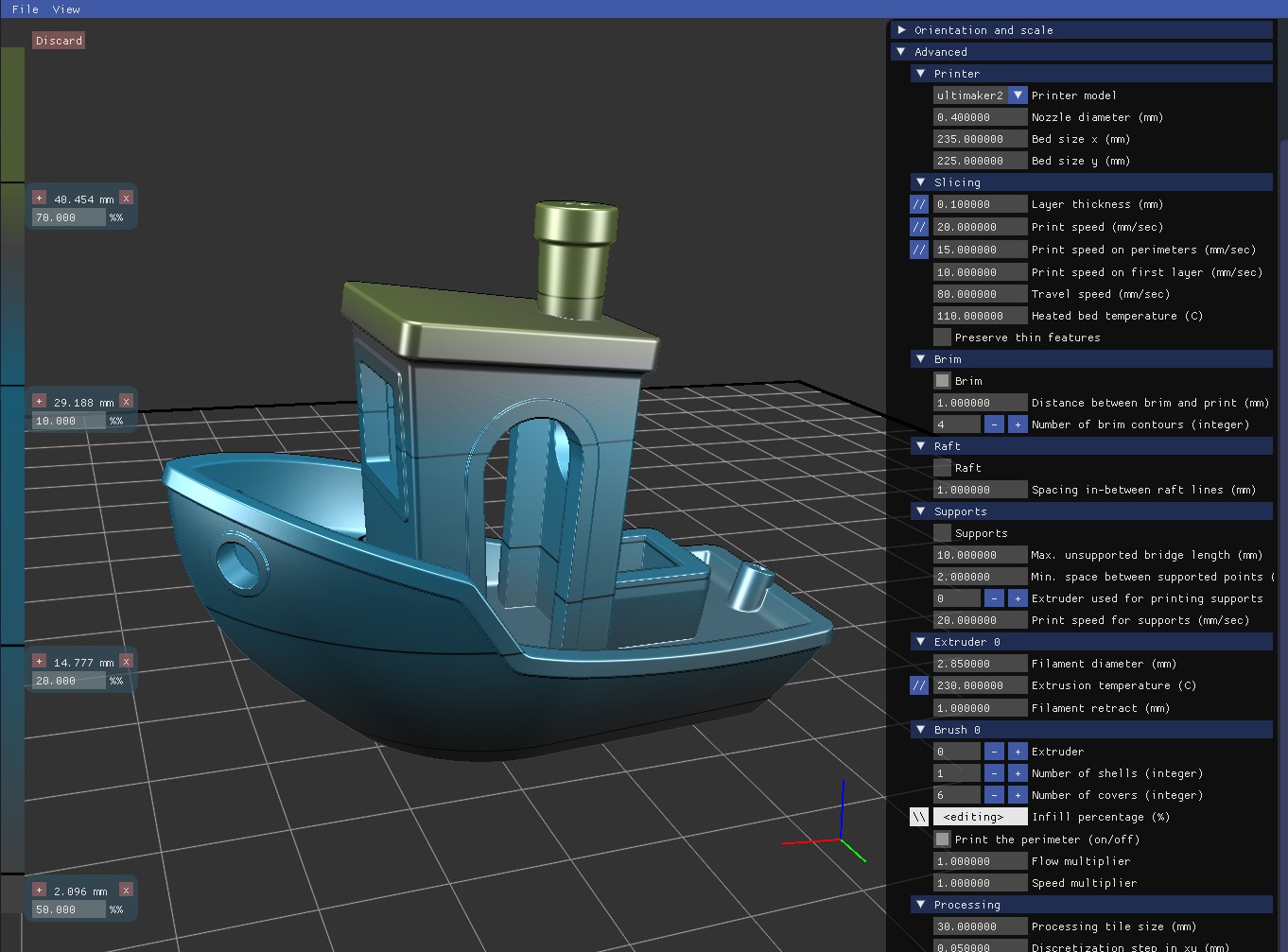This screenshot has height=952, width=1288.
Task: Click the '\\' icon beside Infill percentage
Action: click(x=918, y=817)
